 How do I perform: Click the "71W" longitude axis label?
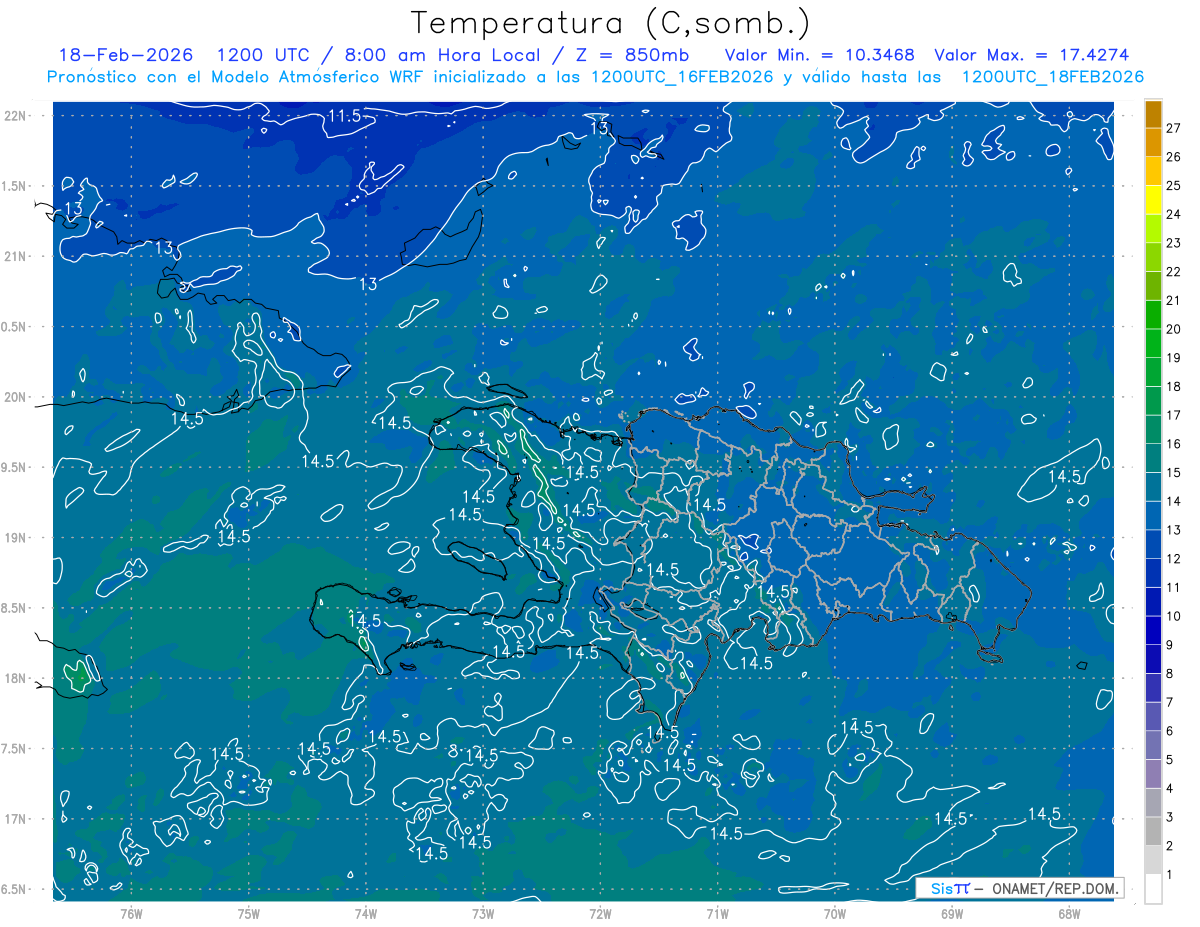(717, 914)
